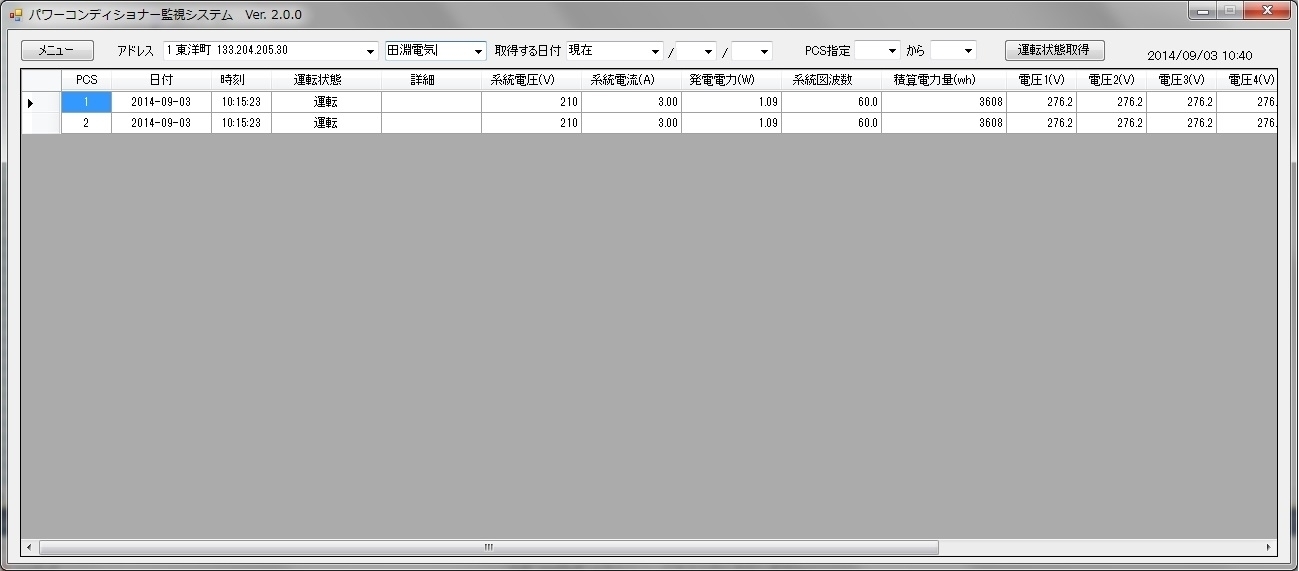Click the 運転 status in PCS 1 row
The image size is (1299, 571).
[x=327, y=102]
